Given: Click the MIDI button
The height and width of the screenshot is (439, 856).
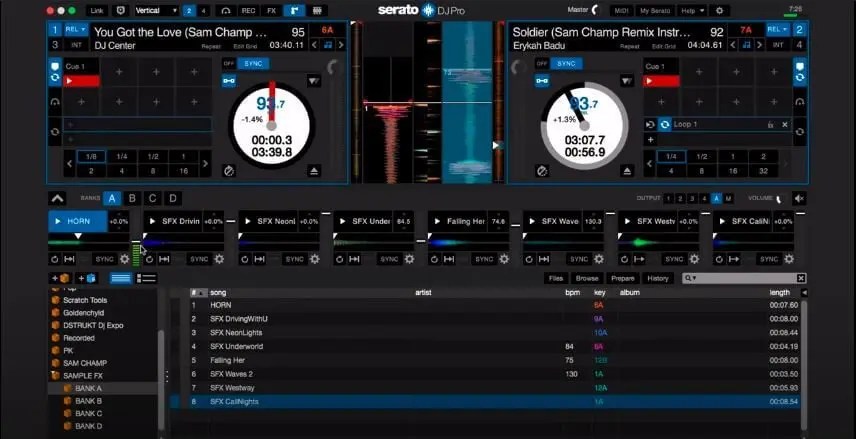Looking at the screenshot, I should click(x=621, y=10).
